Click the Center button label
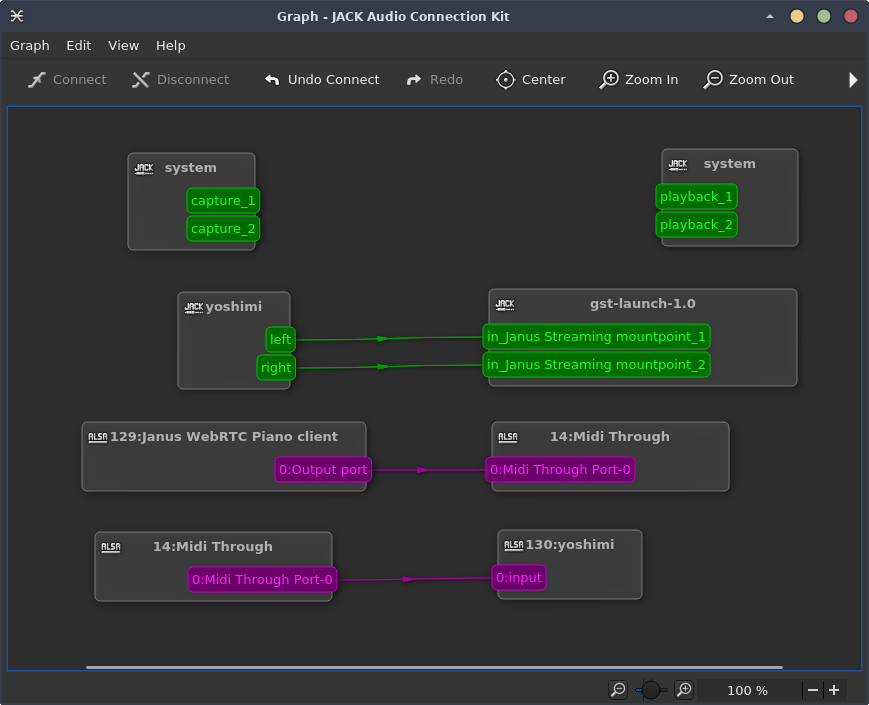The width and height of the screenshot is (869, 705). pos(544,80)
